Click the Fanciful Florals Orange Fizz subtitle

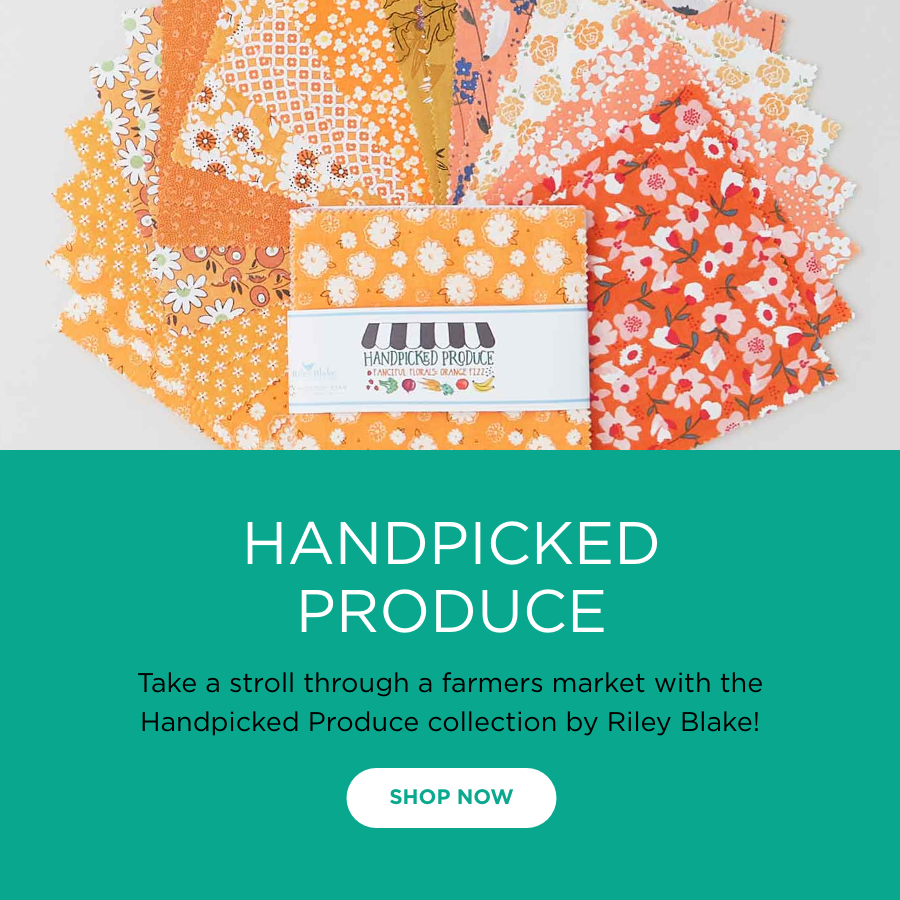point(428,372)
